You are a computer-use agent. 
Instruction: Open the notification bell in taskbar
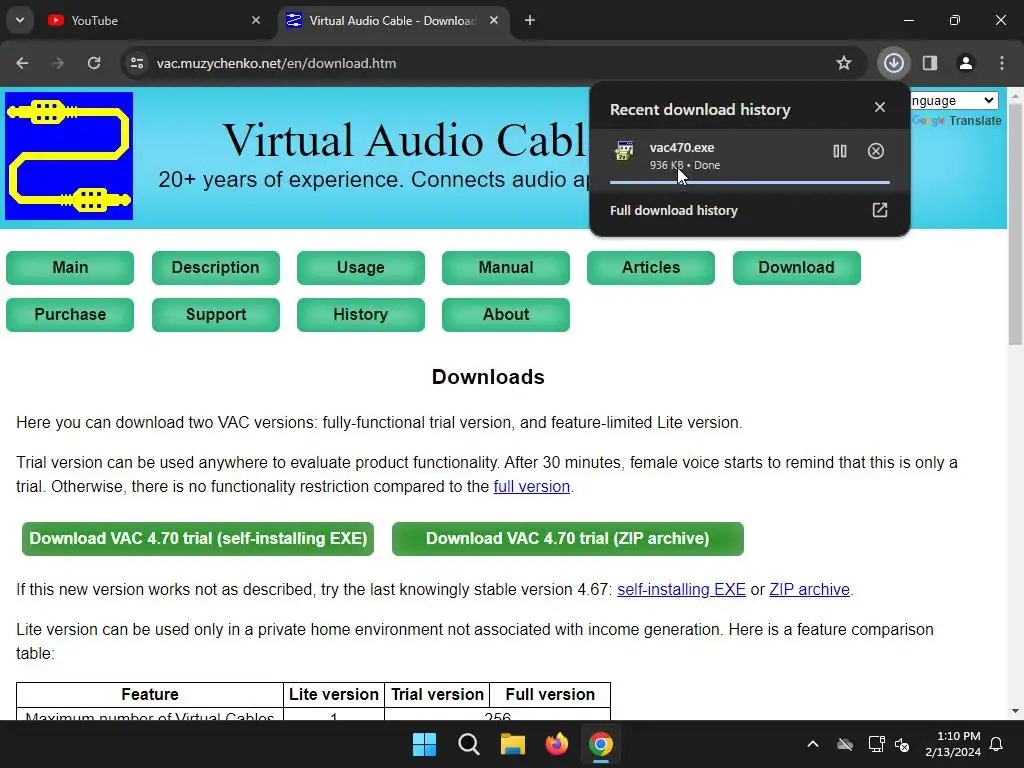997,744
